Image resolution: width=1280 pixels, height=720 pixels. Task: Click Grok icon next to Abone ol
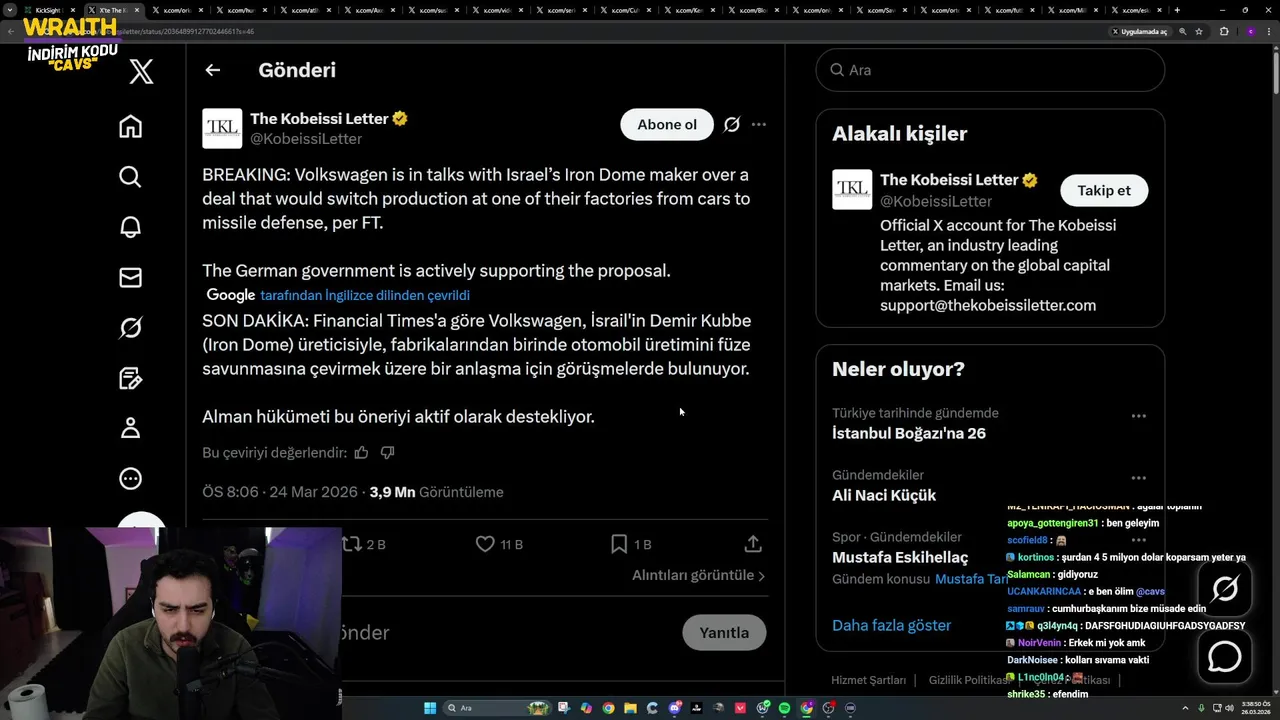point(732,125)
